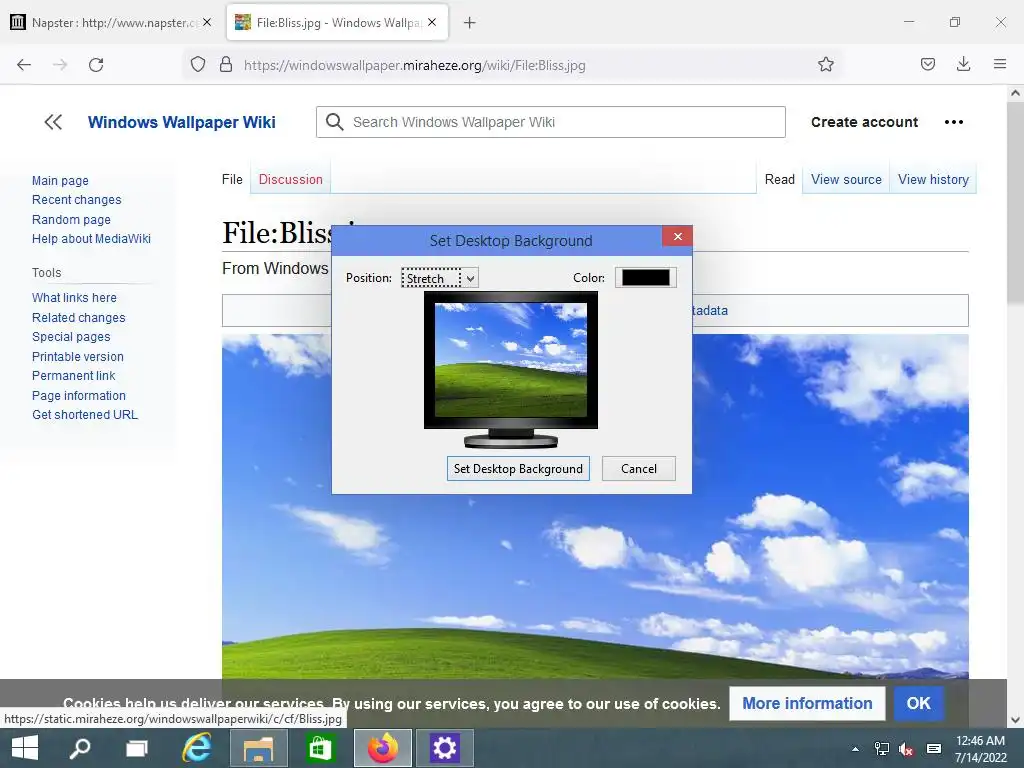Click the wiki search magnifier icon
1024x768 pixels.
(x=334, y=122)
